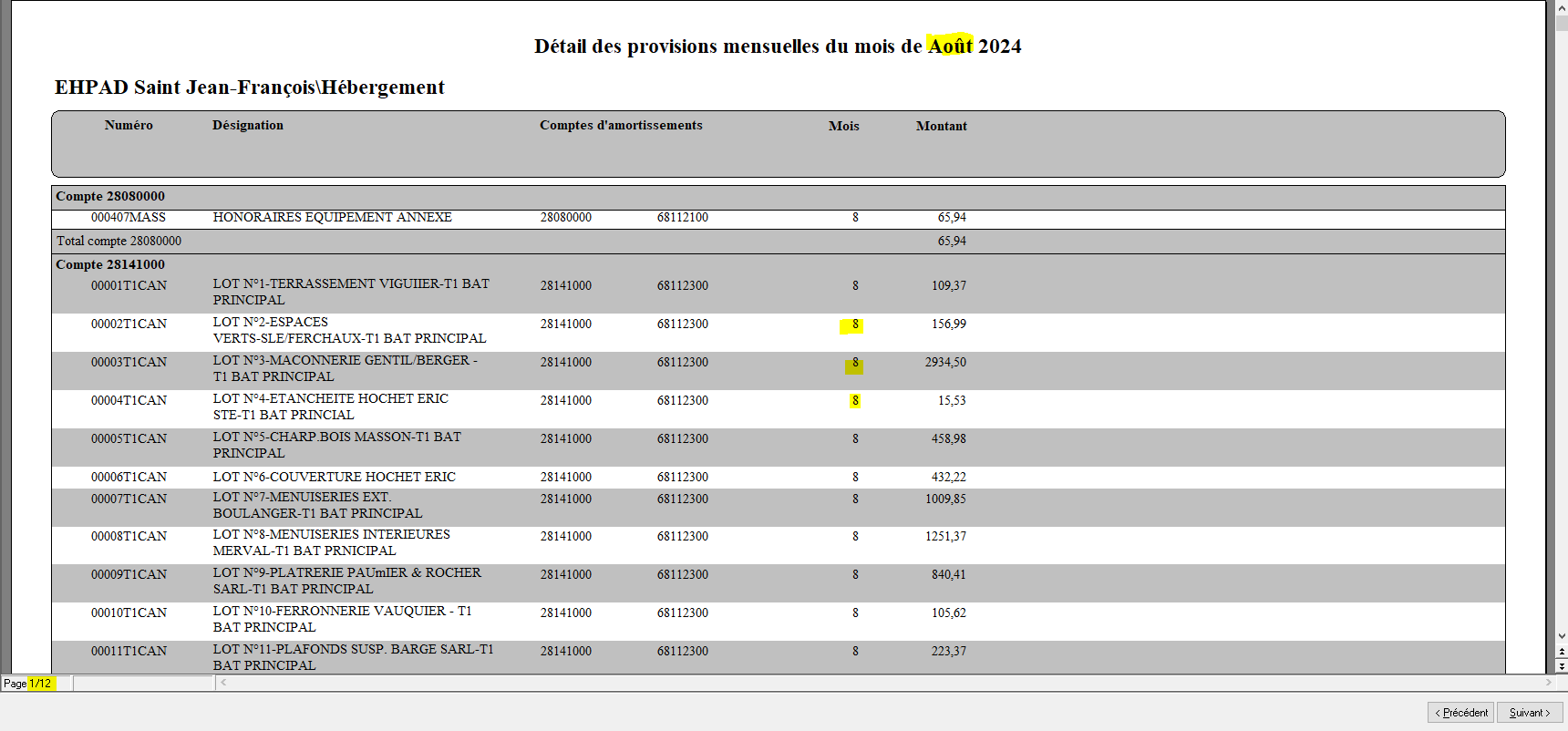The image size is (1568, 731).
Task: Click the Suivant button
Action: click(1530, 713)
